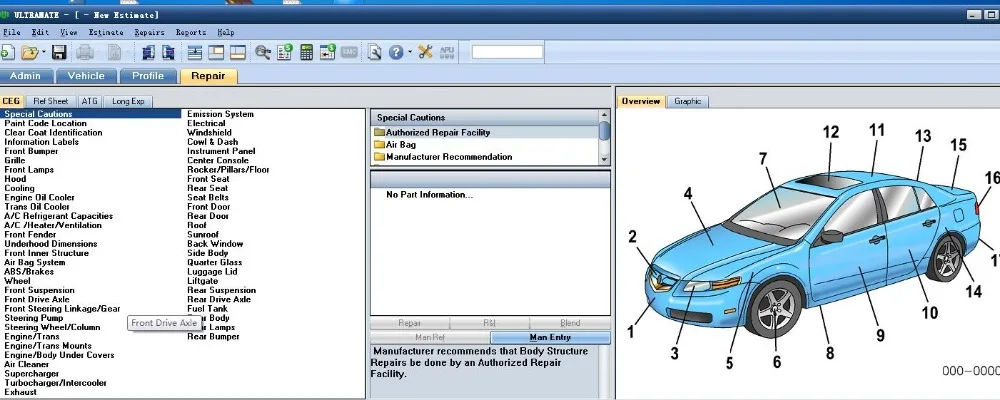
Task: Click the Man Ref button
Action: tap(430, 337)
